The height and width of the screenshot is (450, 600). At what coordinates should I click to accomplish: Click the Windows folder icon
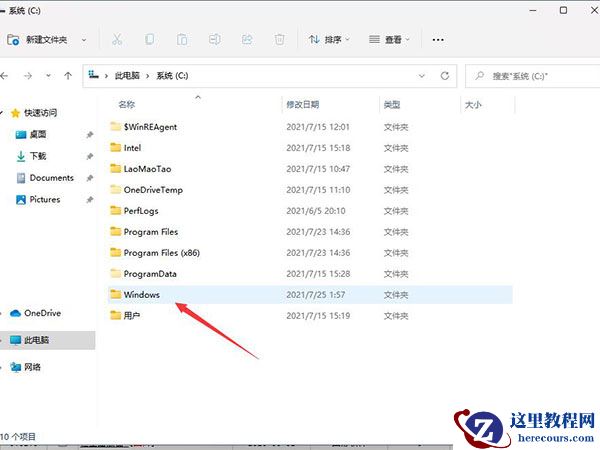click(116, 294)
